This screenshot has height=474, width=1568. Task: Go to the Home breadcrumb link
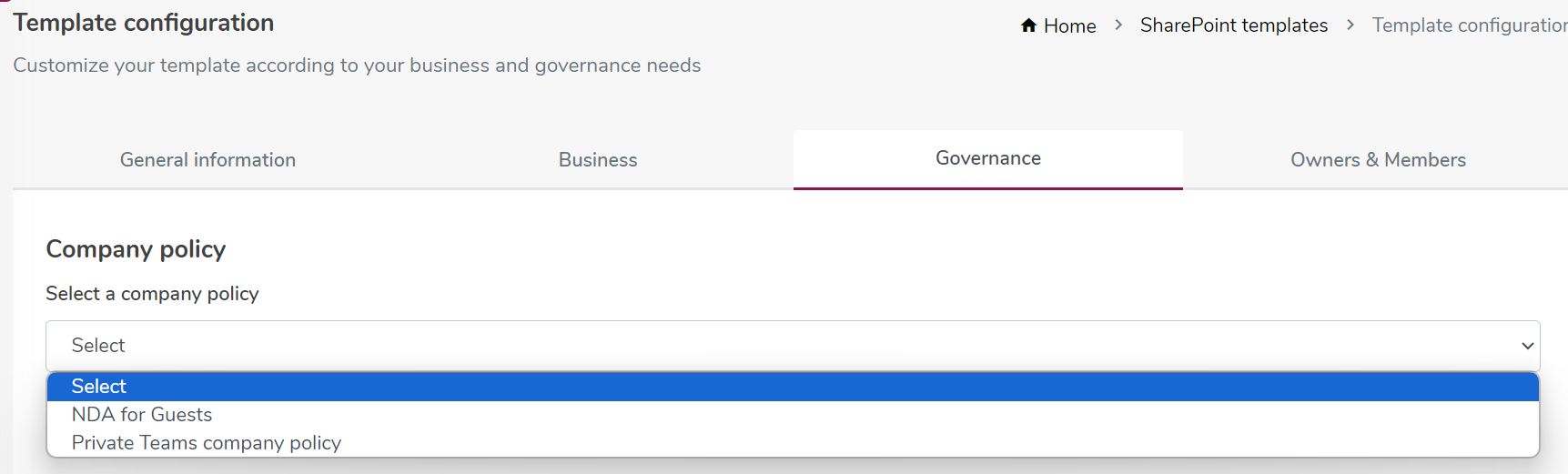click(x=1069, y=26)
